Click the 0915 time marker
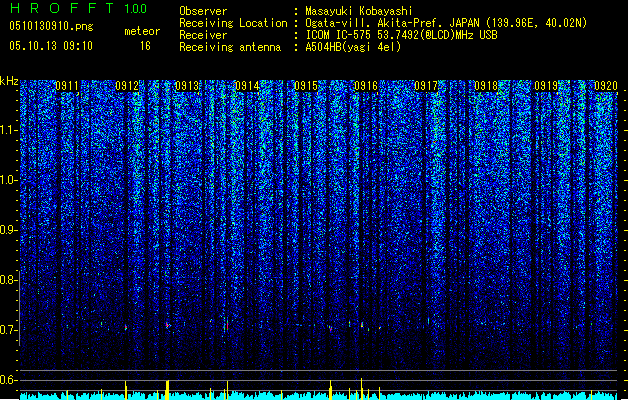The image size is (629, 400). 306,86
